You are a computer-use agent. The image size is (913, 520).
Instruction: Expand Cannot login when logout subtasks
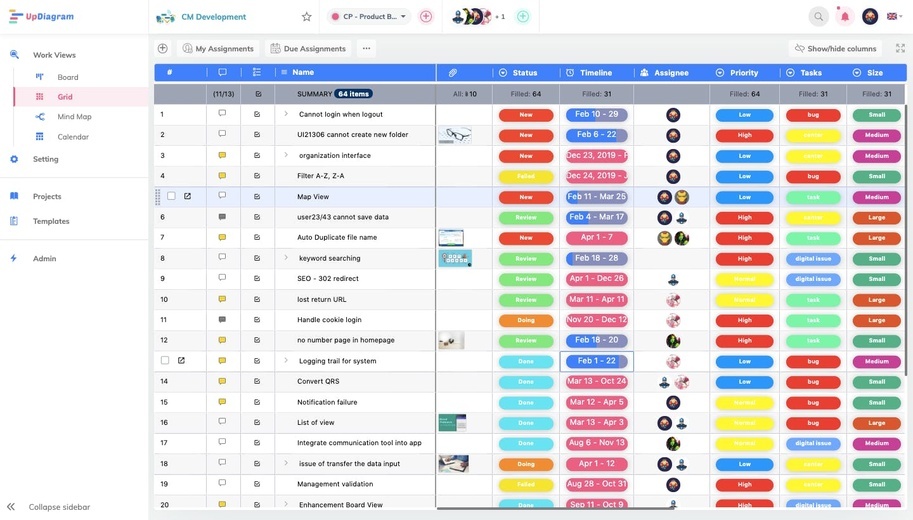click(x=286, y=114)
